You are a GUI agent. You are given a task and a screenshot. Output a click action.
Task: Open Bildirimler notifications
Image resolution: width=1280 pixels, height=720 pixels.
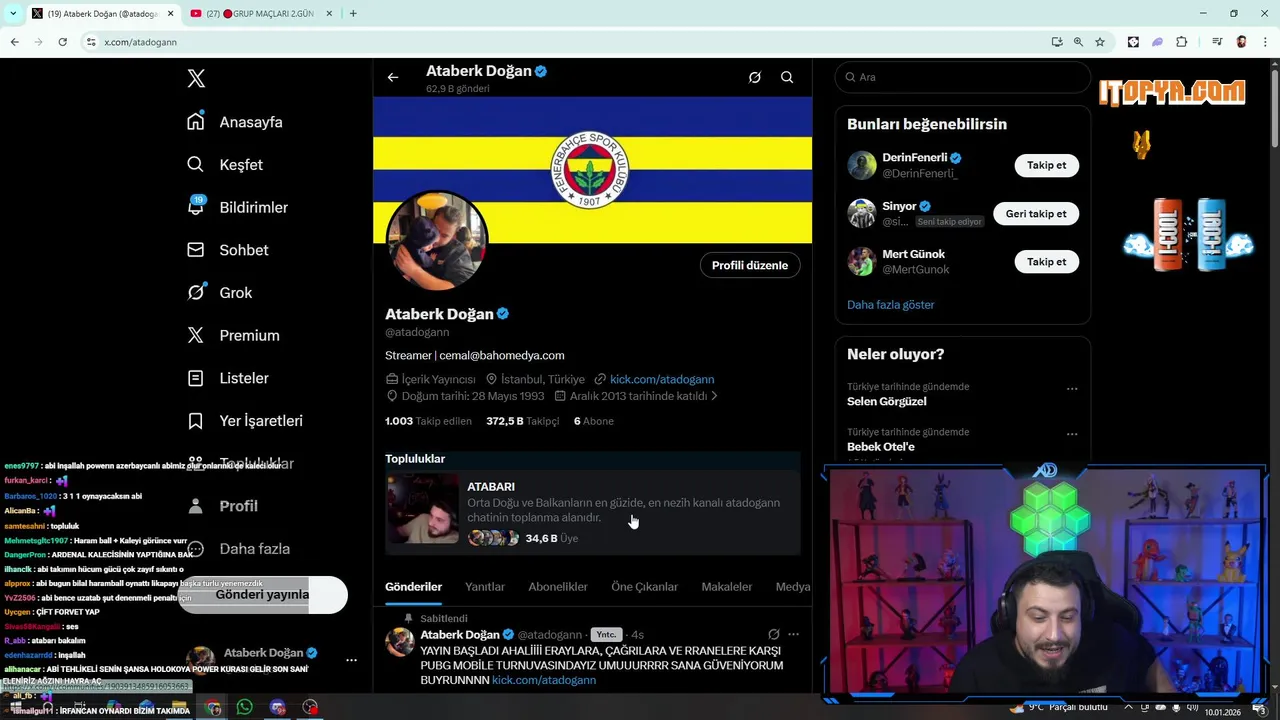point(237,207)
